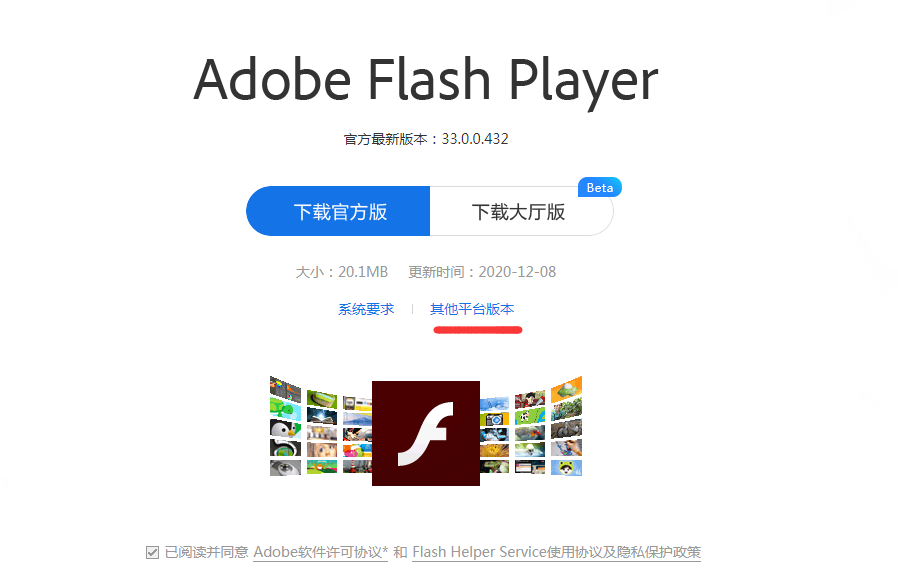Viewport: 898px width, 572px height.
Task: Click the glowing open book thumbnail
Action: 322,416
